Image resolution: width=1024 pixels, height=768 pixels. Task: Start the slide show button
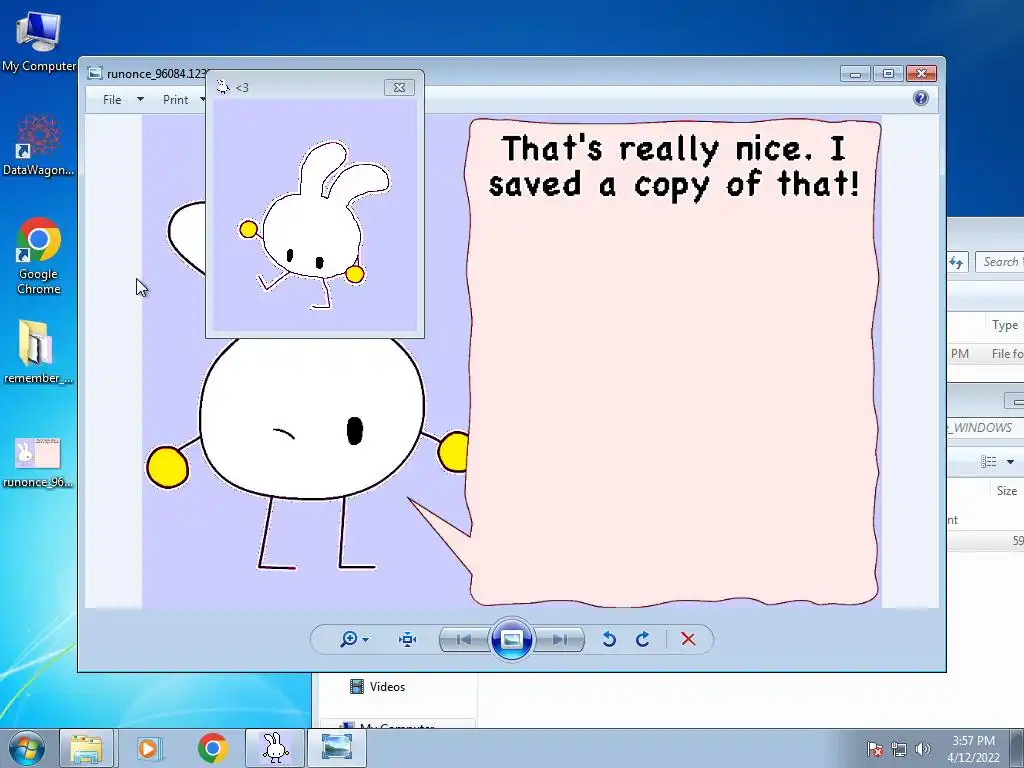[511, 639]
